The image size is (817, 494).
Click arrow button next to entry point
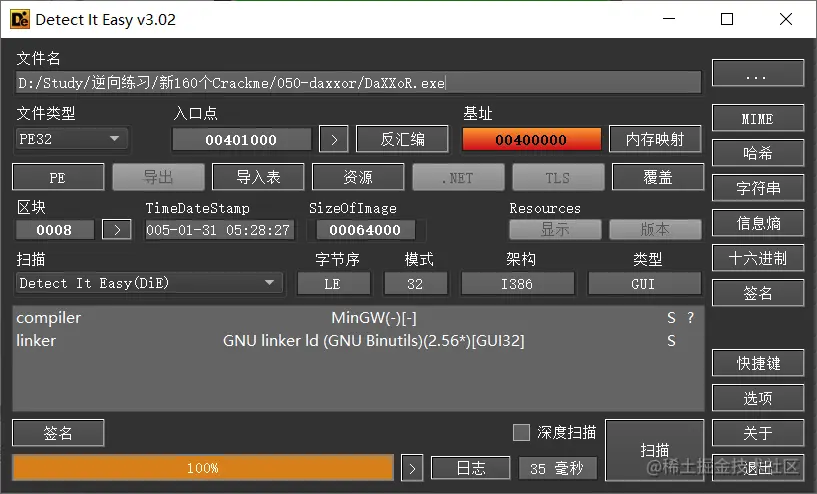click(x=333, y=139)
